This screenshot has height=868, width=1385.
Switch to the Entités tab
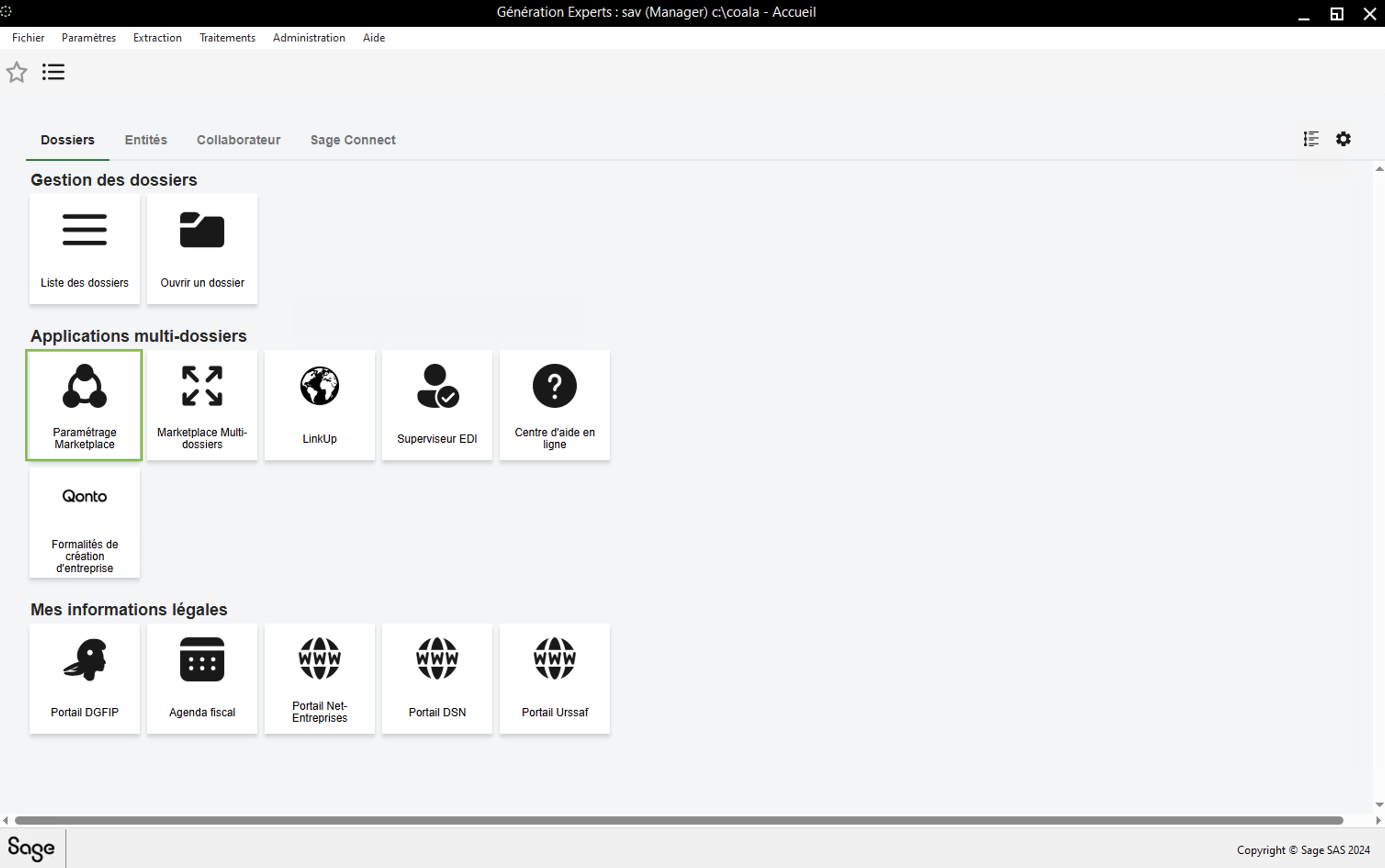point(146,140)
